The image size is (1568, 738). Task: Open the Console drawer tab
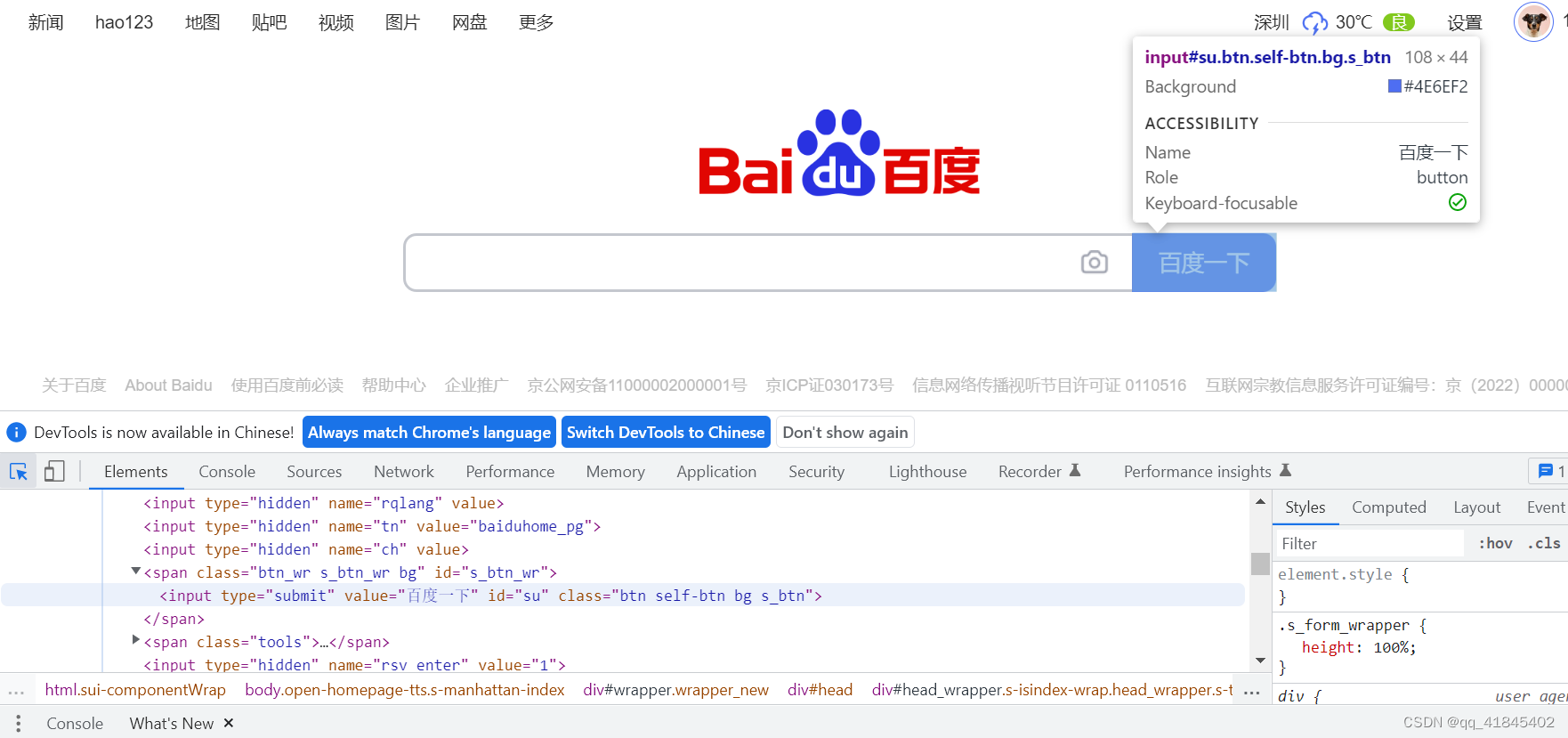coord(75,724)
